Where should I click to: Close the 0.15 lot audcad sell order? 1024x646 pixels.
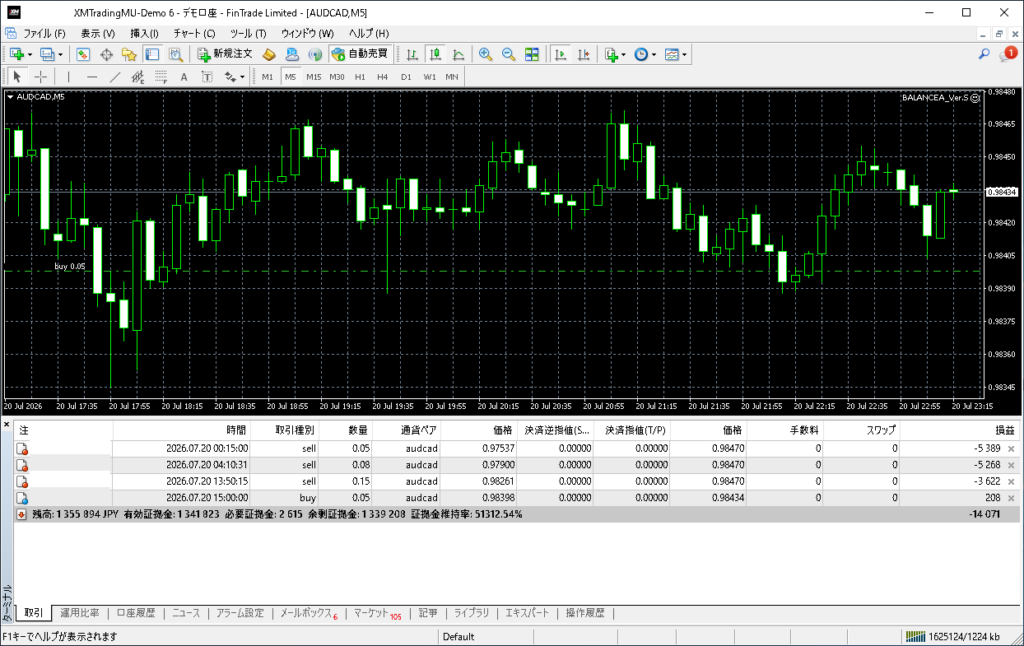pos(1011,481)
